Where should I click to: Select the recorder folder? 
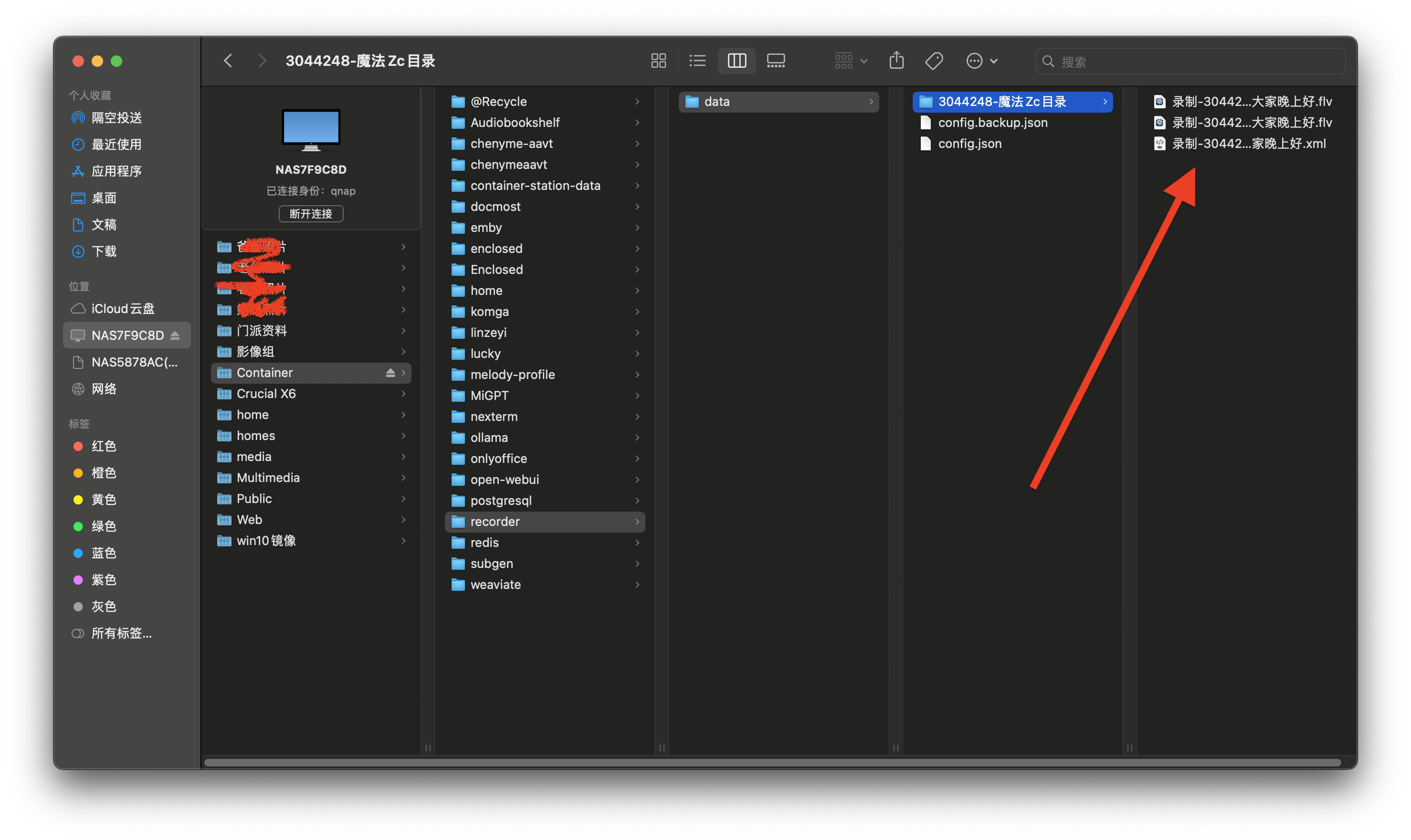click(x=545, y=521)
